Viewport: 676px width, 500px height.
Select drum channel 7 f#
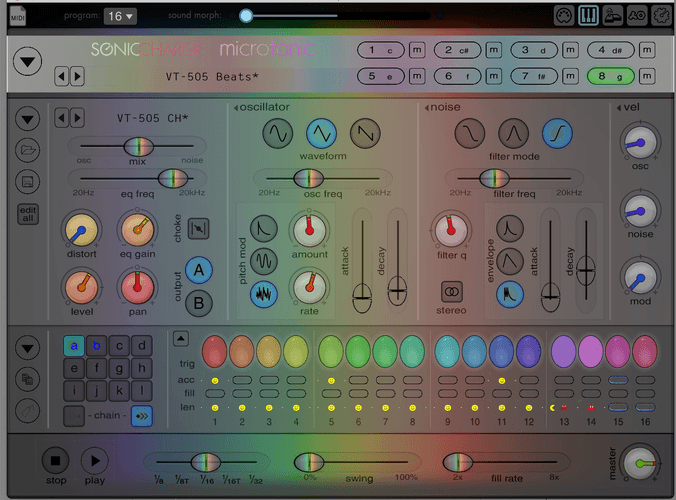click(x=534, y=76)
